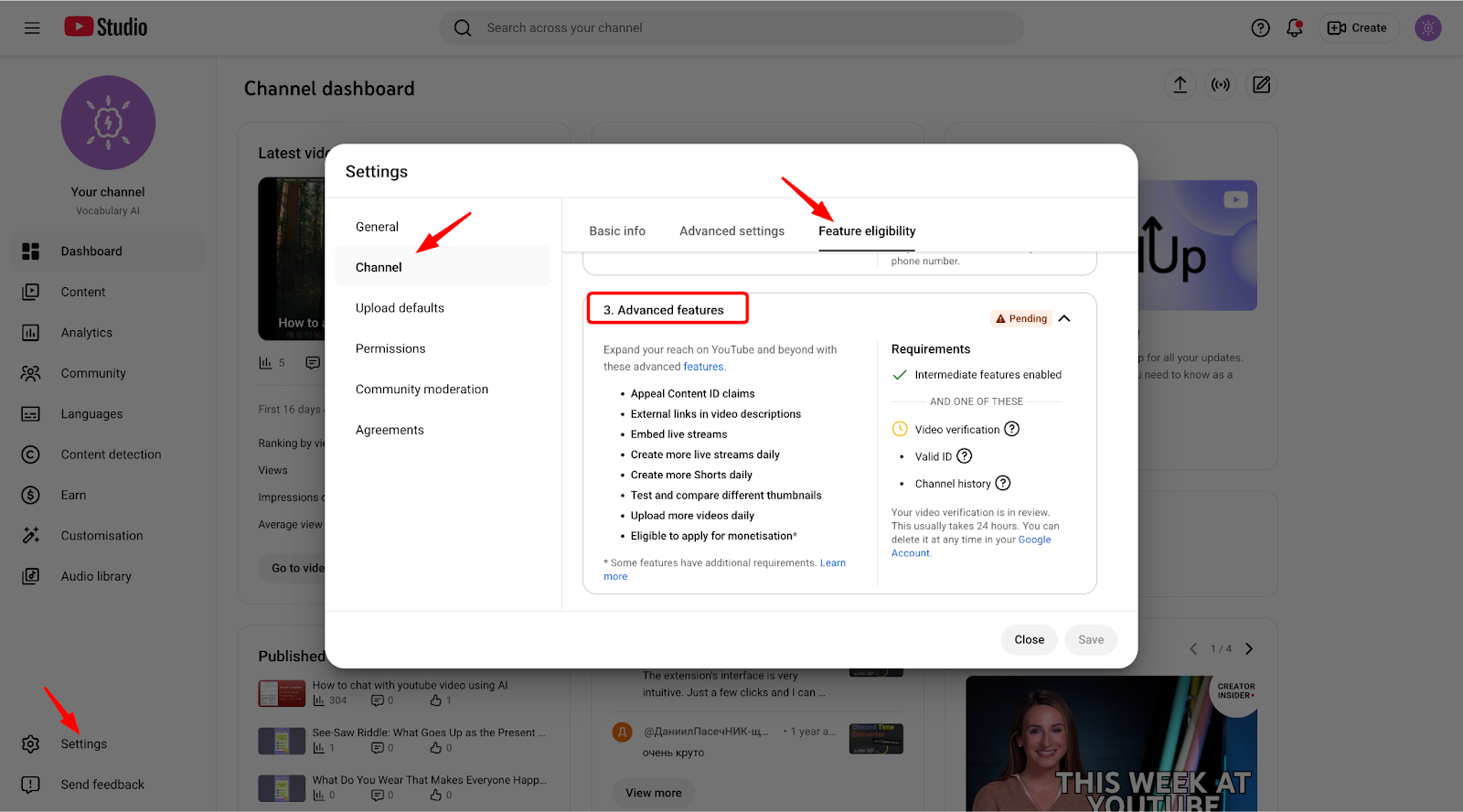Open the account avatar menu
Screen dimensions: 1463x812
pos(1427,28)
